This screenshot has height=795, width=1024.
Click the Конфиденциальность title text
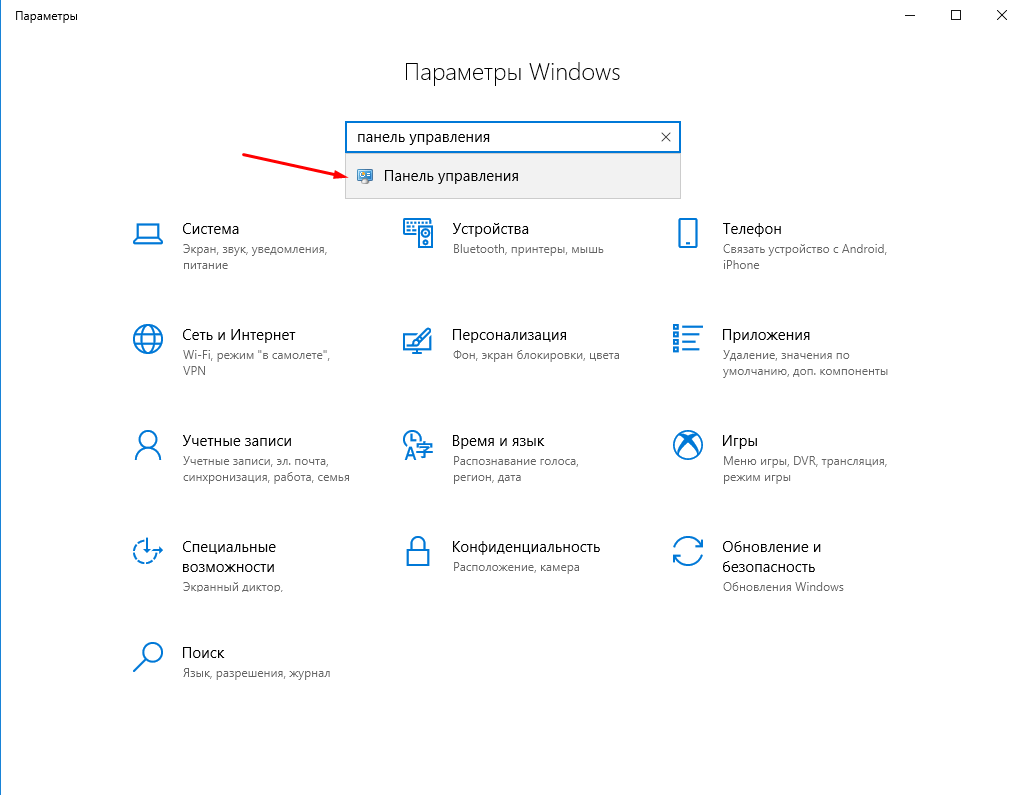pyautogui.click(x=526, y=547)
